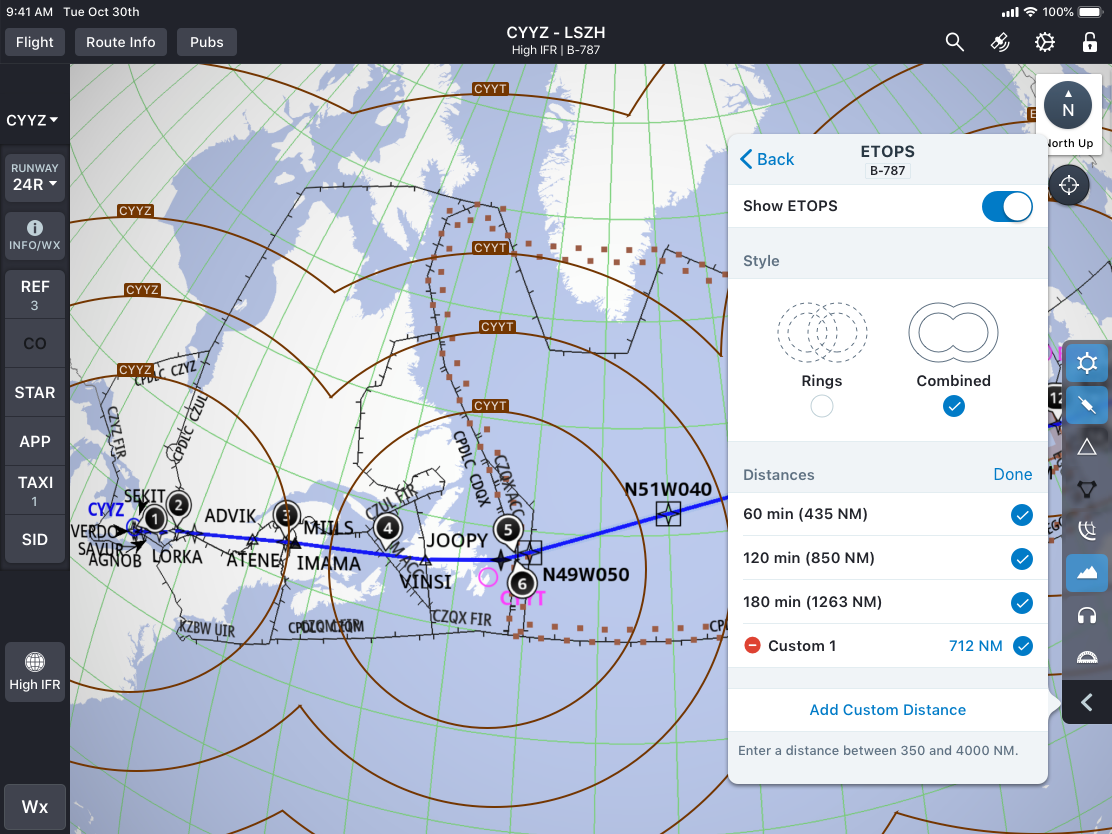Select the protractor measure icon
Viewport: 1112px width, 834px height.
click(1086, 657)
